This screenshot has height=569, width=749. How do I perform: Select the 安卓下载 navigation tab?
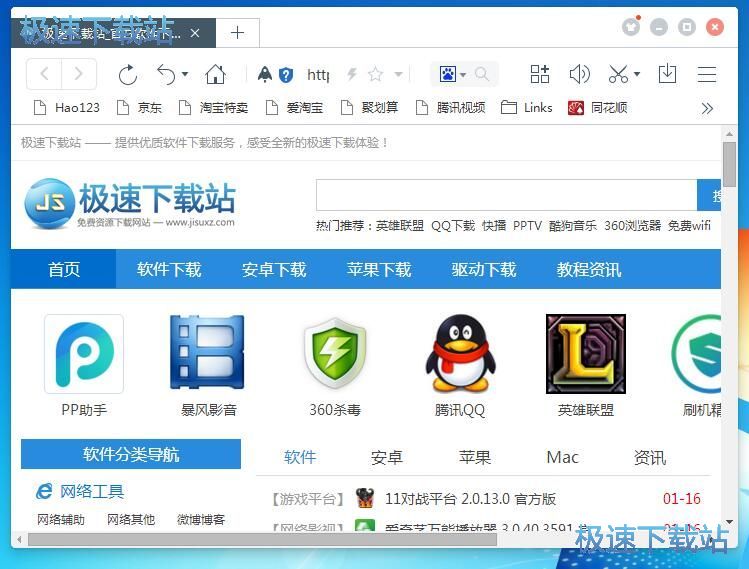274,269
